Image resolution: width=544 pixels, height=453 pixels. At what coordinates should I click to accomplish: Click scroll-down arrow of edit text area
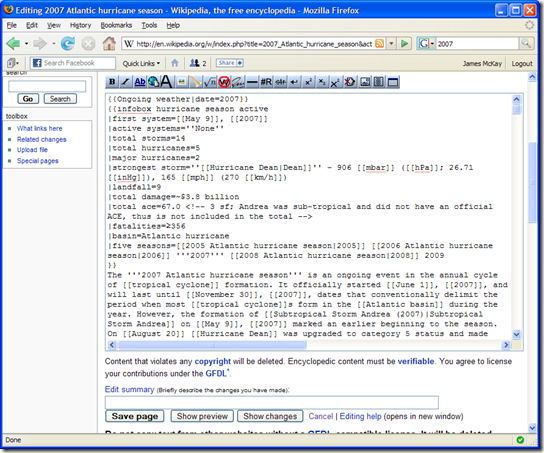click(516, 334)
